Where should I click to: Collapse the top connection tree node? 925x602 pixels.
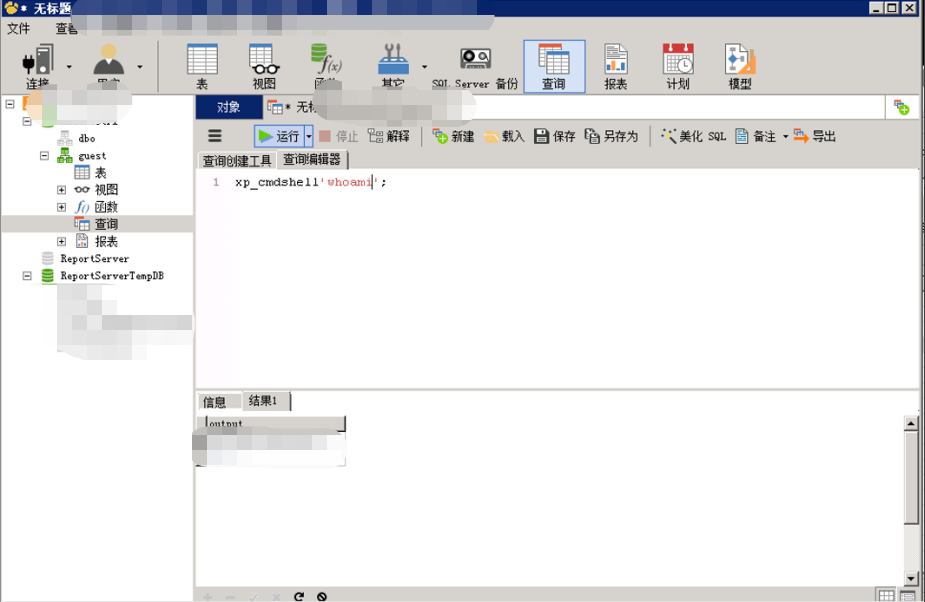(x=10, y=104)
